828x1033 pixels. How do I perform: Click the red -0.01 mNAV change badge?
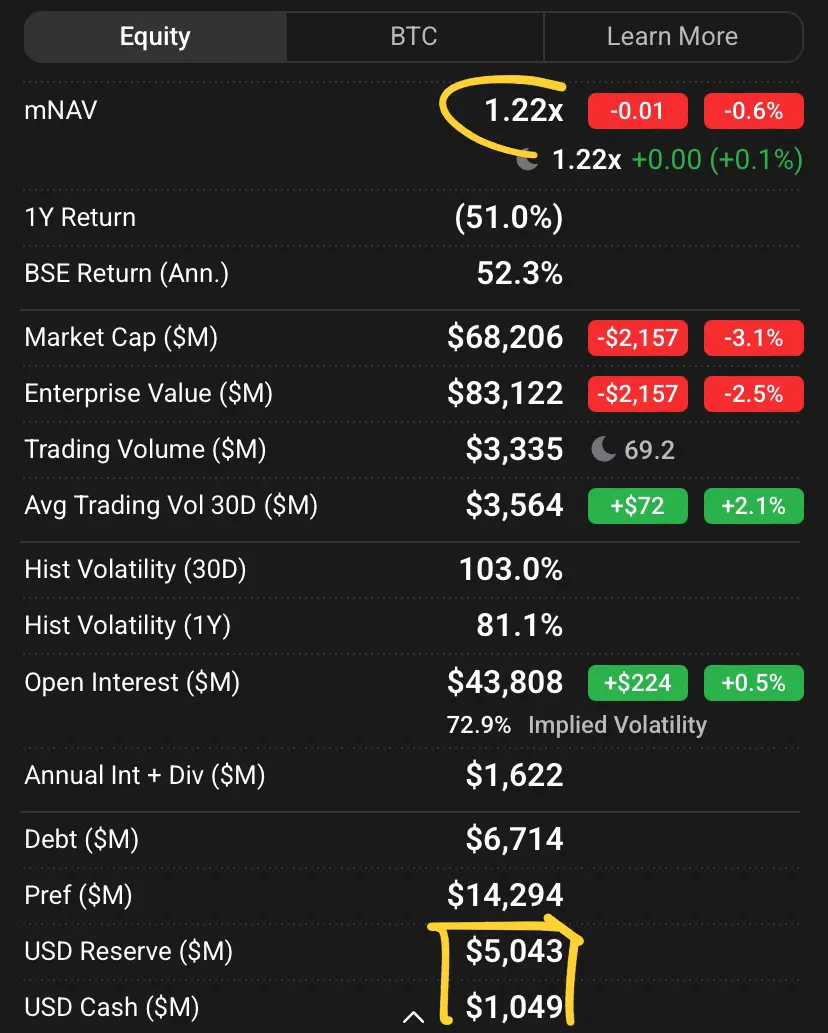point(638,111)
